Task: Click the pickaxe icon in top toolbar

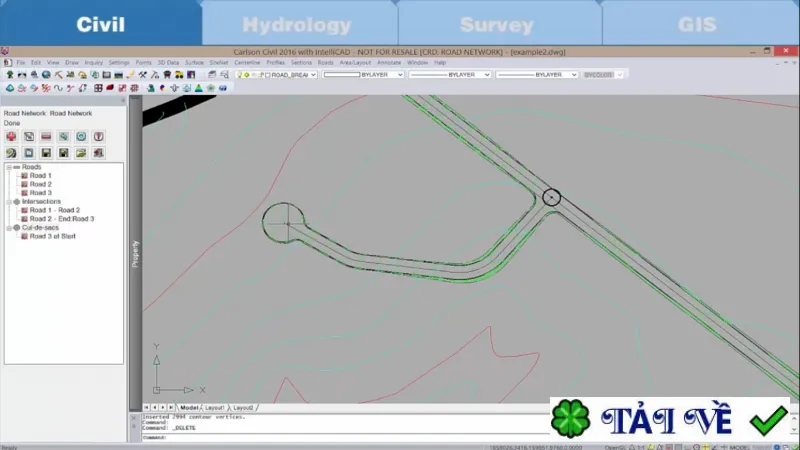Action: tap(59, 74)
